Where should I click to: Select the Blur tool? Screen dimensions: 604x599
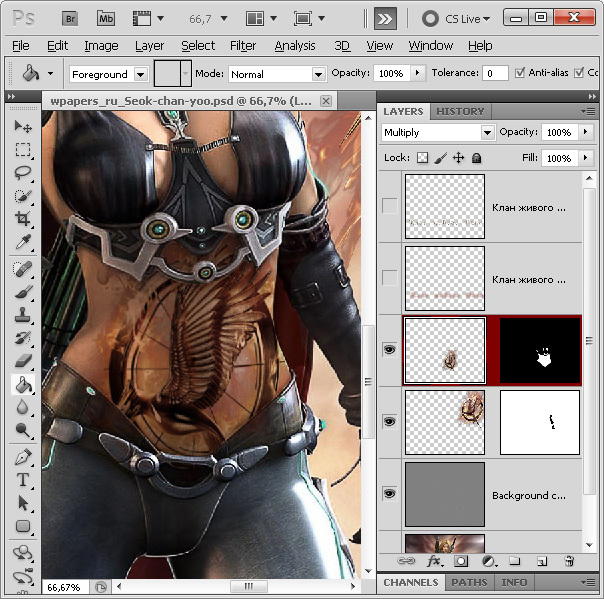tap(23, 407)
